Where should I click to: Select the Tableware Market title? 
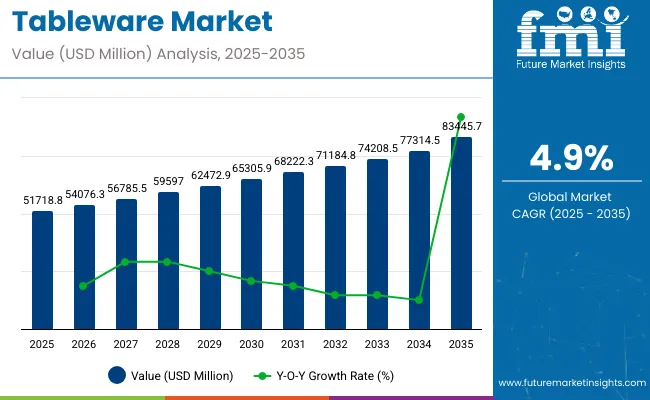pos(142,21)
